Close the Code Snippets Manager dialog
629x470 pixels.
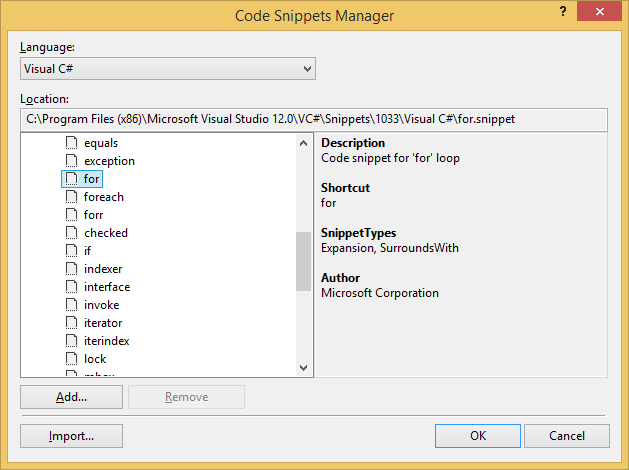click(x=599, y=12)
